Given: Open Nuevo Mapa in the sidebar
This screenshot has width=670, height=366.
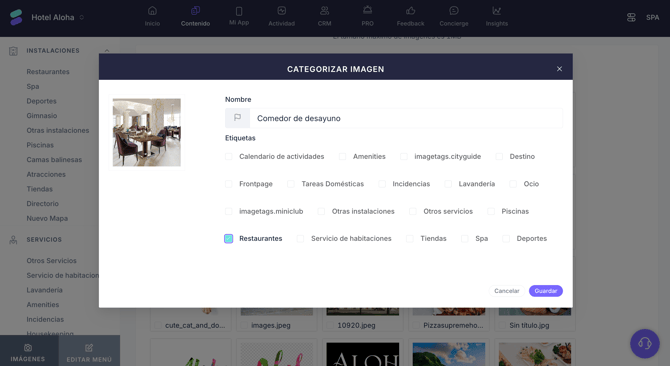Looking at the screenshot, I should click(47, 218).
